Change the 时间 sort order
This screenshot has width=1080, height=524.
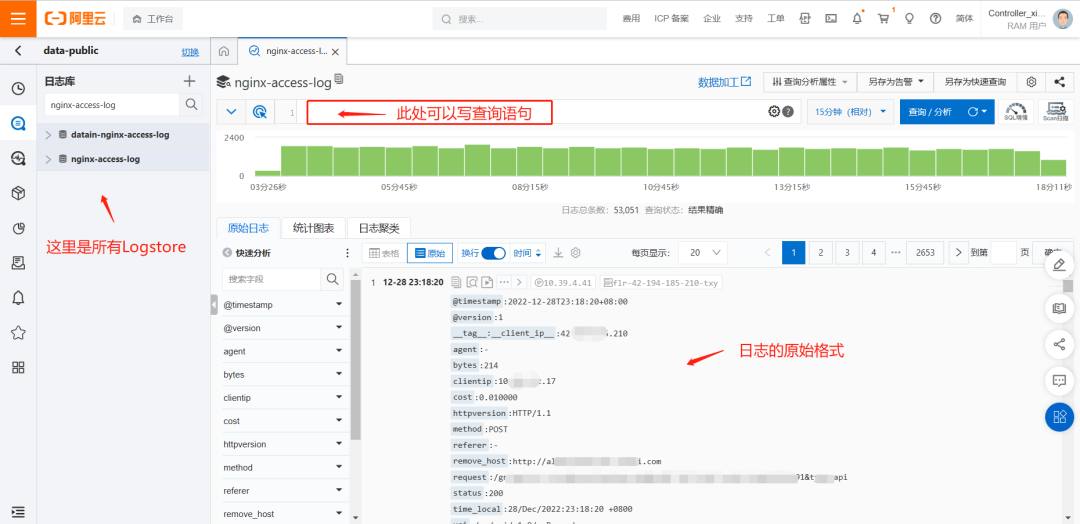click(x=528, y=253)
